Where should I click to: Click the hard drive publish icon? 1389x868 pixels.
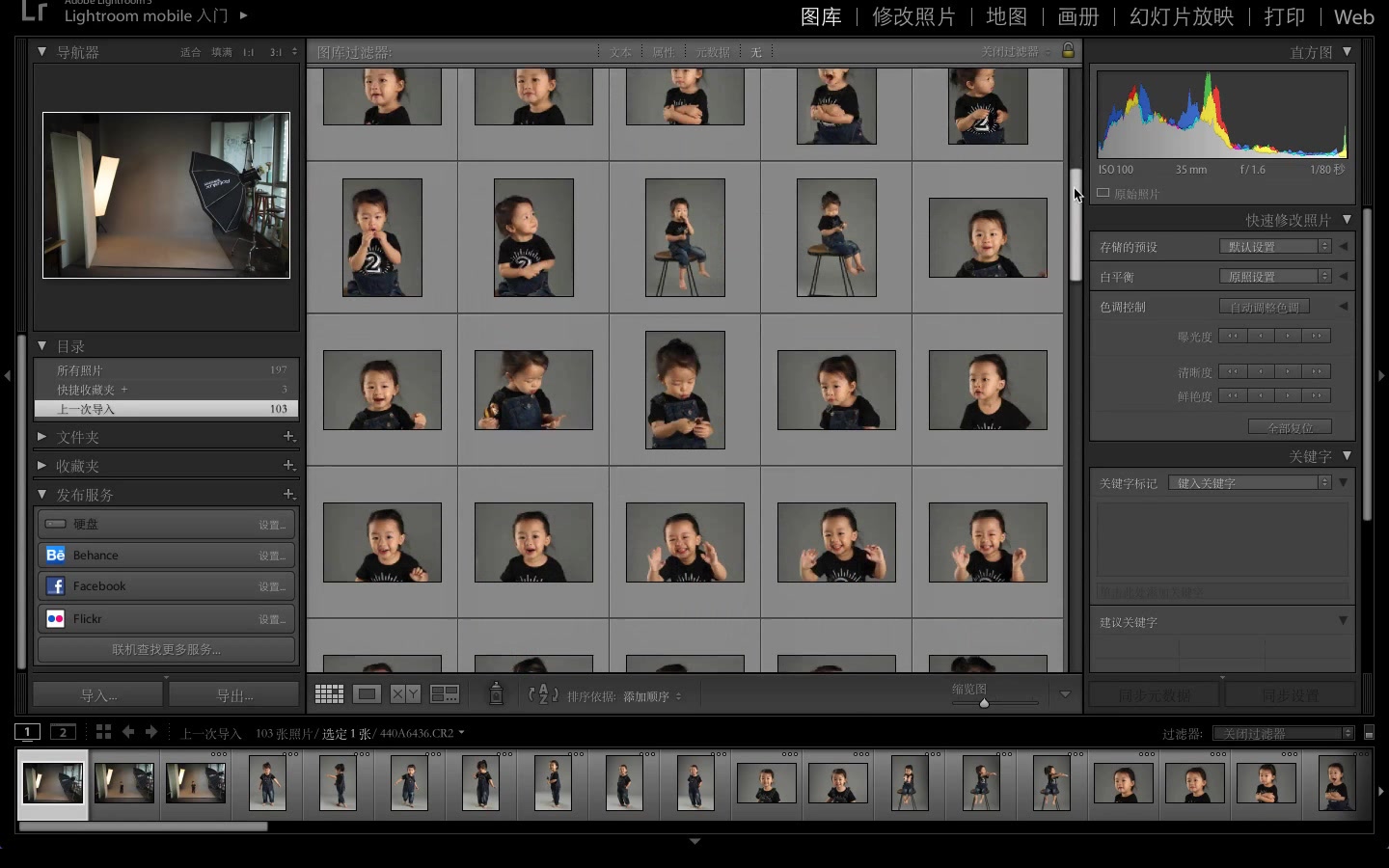56,524
